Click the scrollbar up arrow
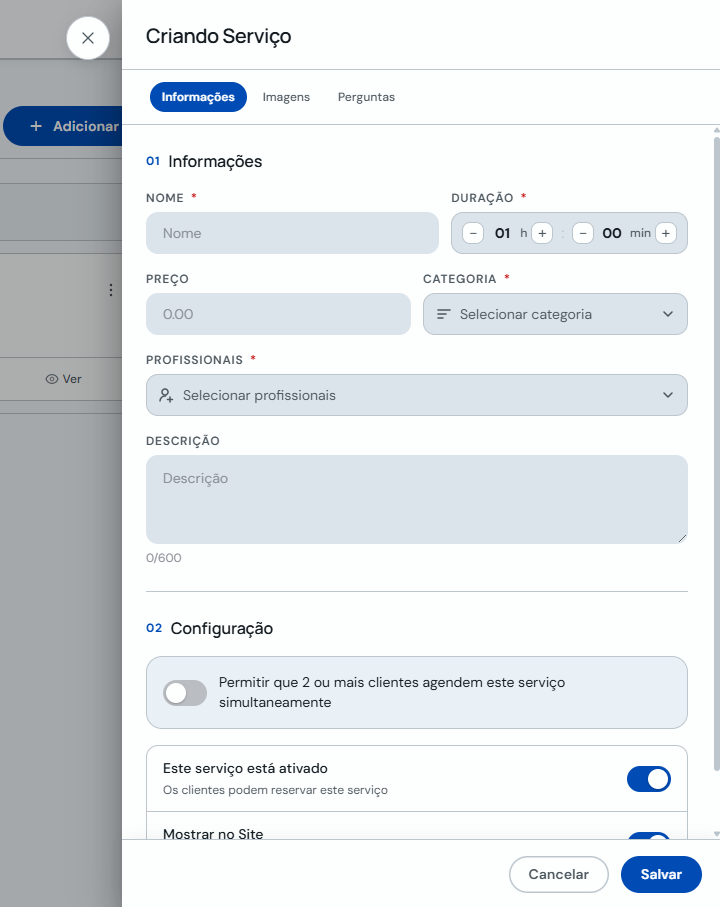720x907 pixels. (717, 130)
